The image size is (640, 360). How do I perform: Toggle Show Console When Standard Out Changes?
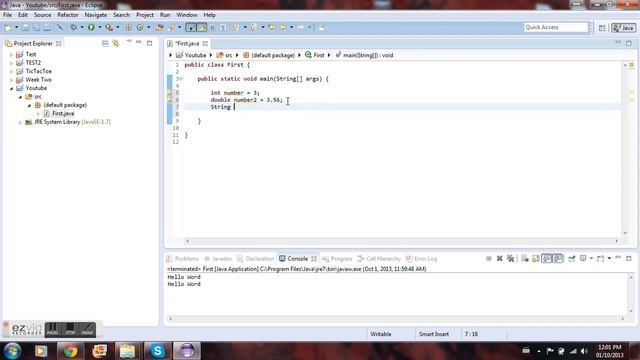pyautogui.click(x=547, y=258)
